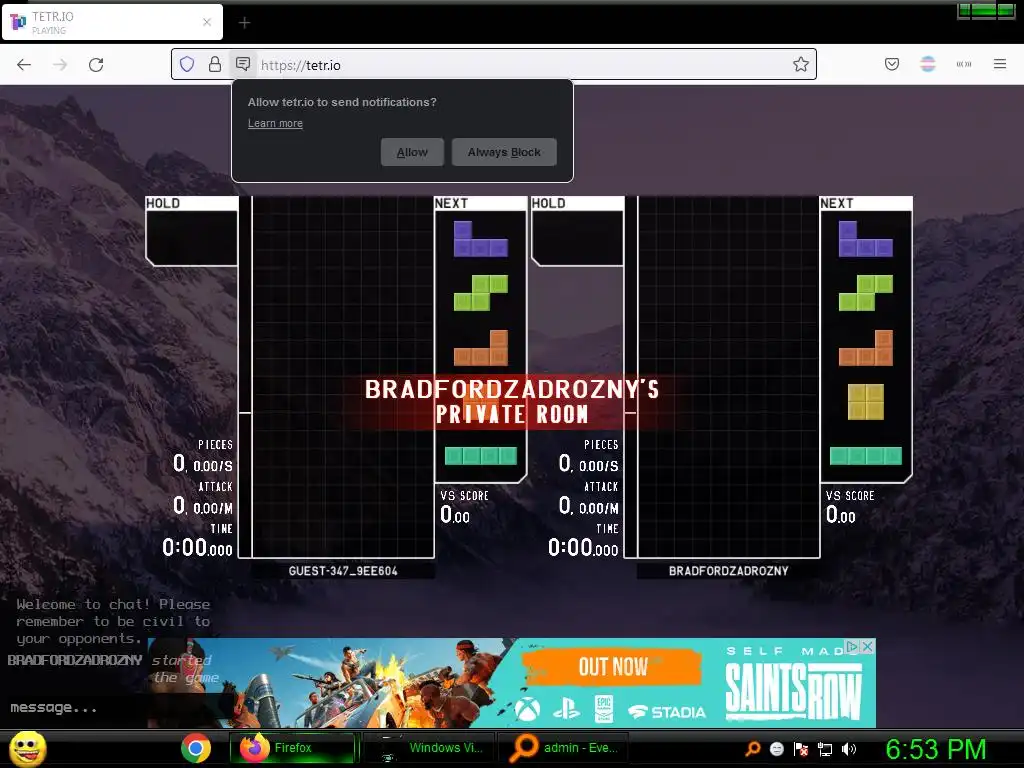Viewport: 1024px width, 768px height.
Task: Allow tetr.io notifications
Action: [412, 152]
